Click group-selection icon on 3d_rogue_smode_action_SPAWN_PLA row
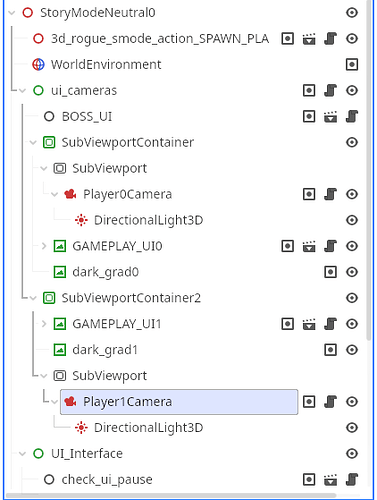The image size is (377, 500). point(288,39)
